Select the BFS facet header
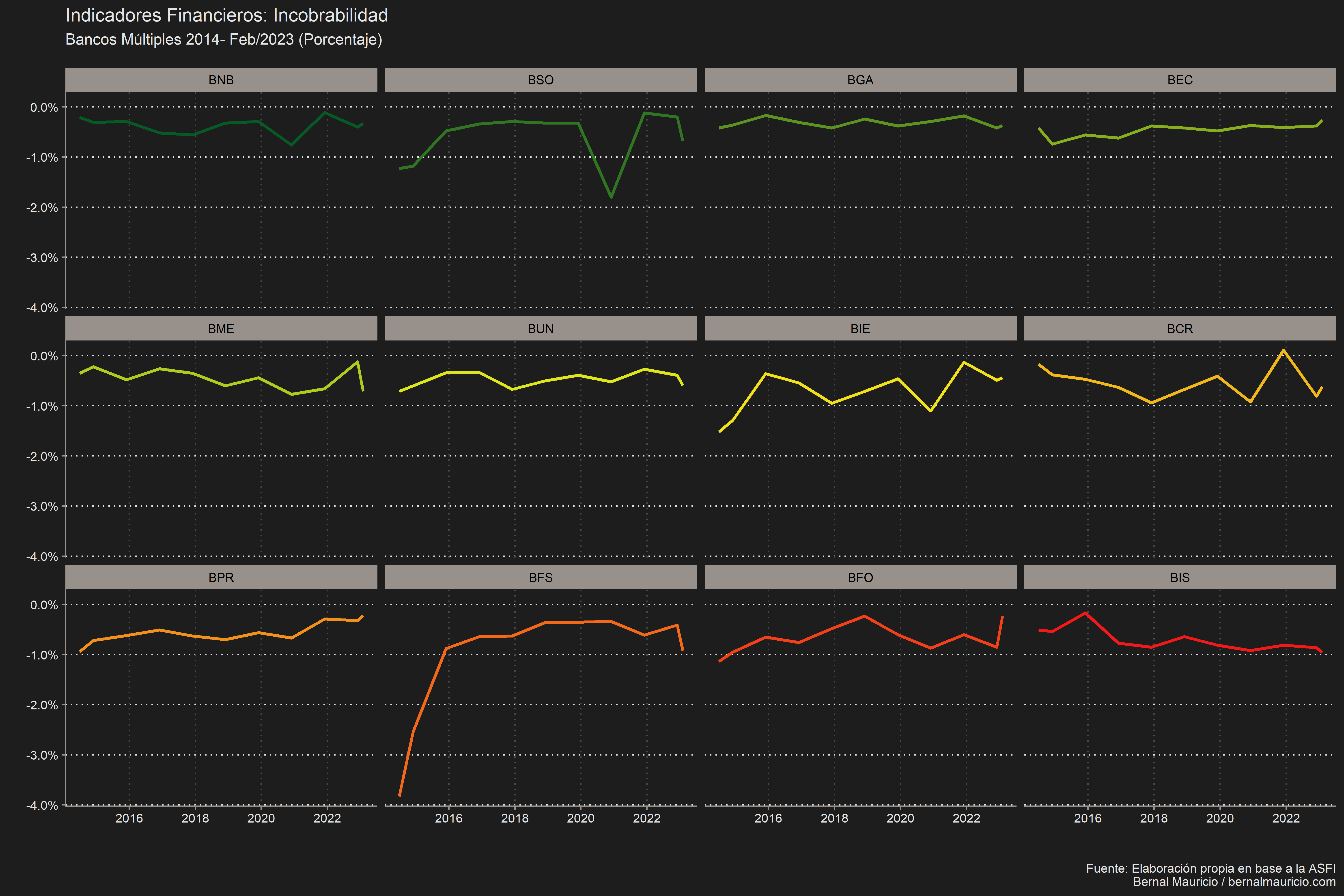The width and height of the screenshot is (1344, 896). pos(541,577)
